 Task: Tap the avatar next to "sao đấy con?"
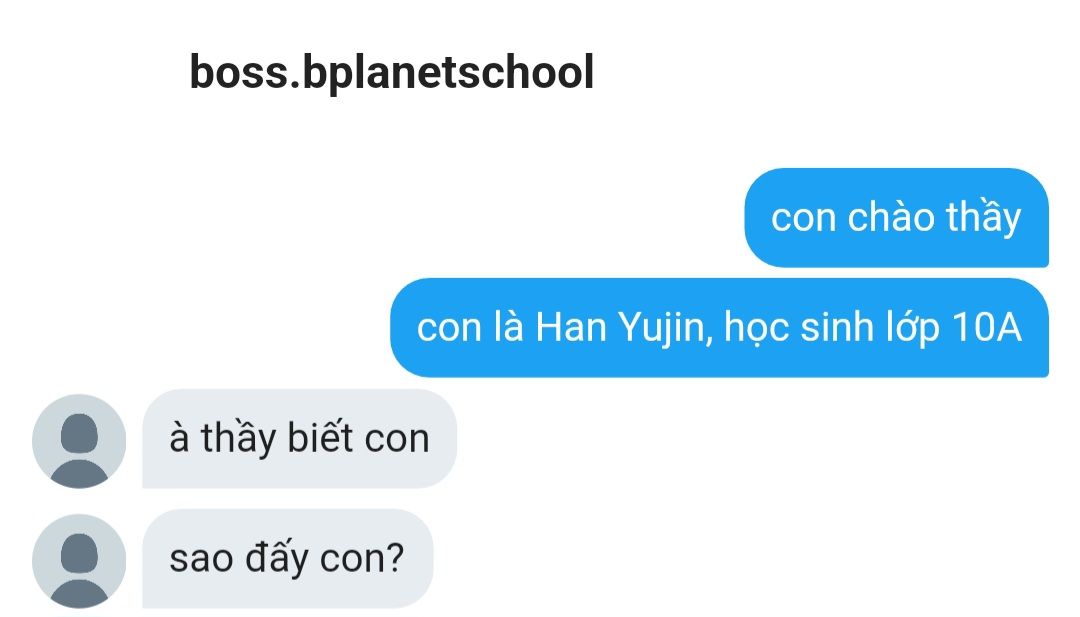pos(79,561)
